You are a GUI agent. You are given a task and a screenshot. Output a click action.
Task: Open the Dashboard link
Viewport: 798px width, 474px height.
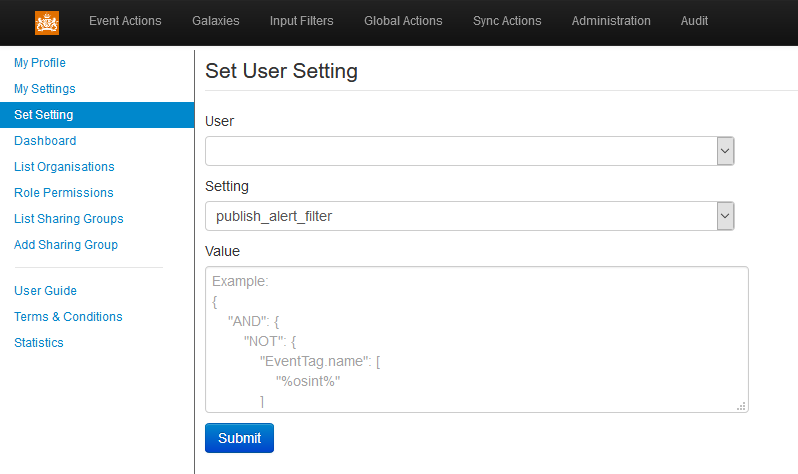pyautogui.click(x=45, y=141)
